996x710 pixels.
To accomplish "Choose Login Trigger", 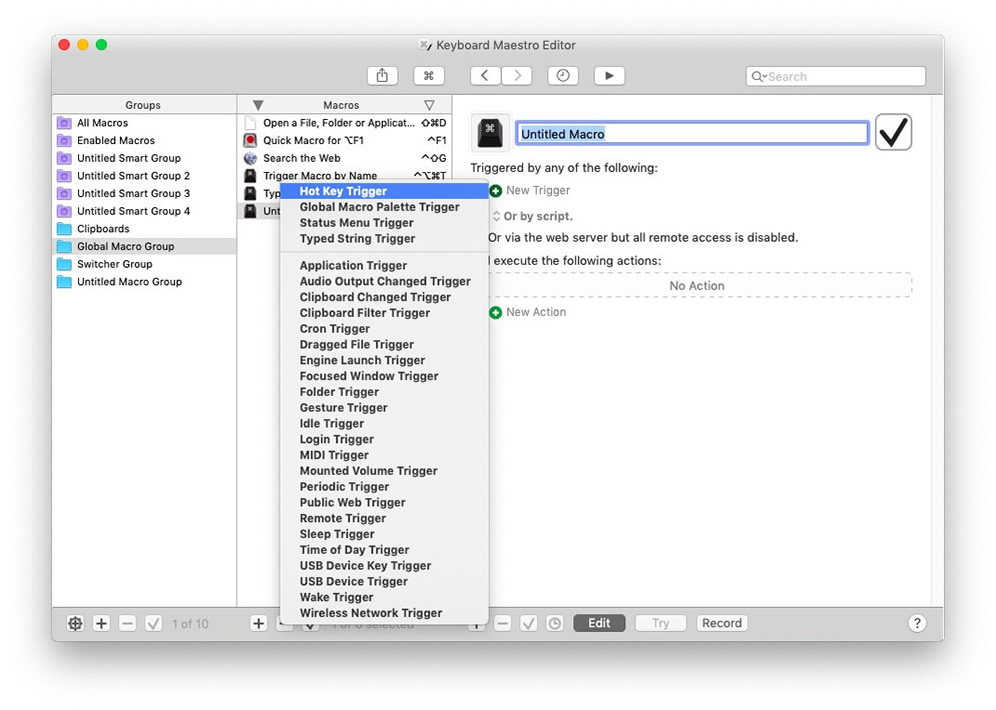I will [384, 439].
